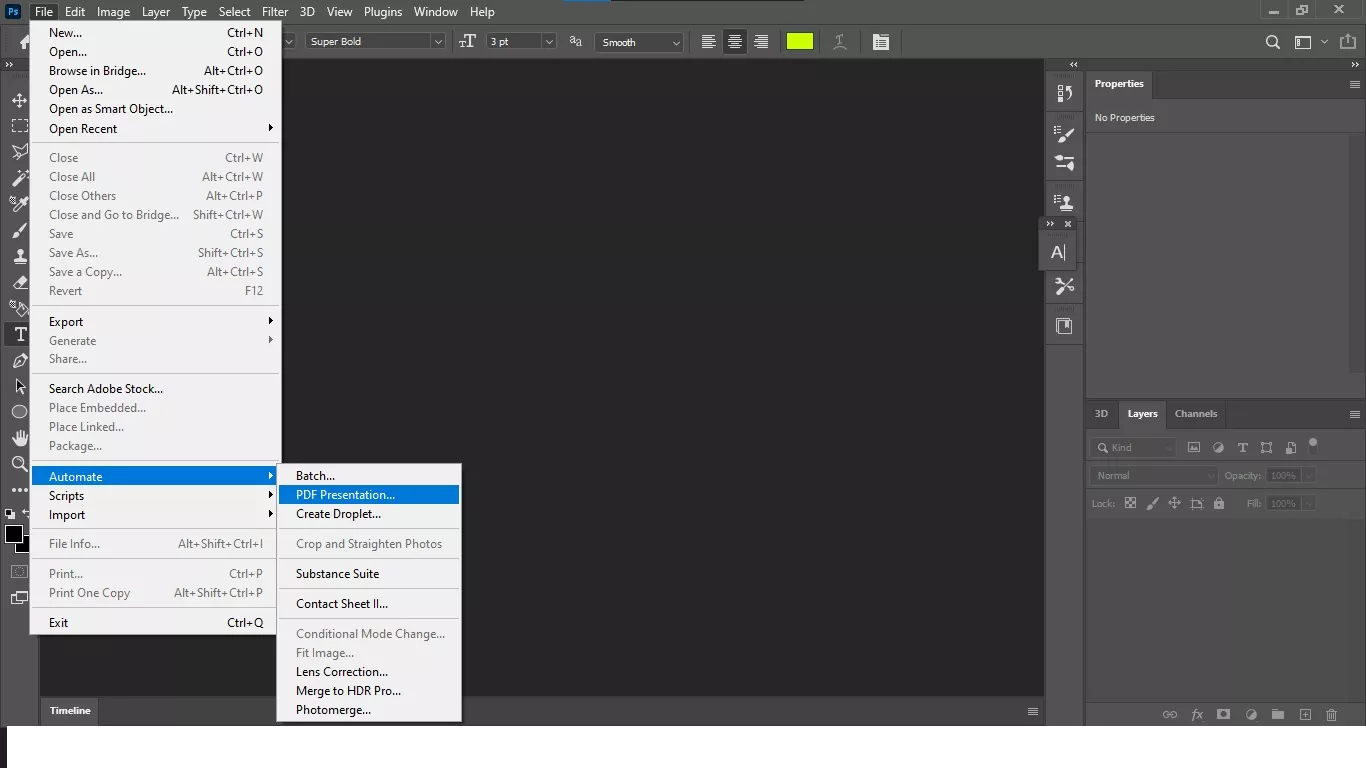The image size is (1366, 768).
Task: Choose Batch in the Automate submenu
Action: coord(369,476)
